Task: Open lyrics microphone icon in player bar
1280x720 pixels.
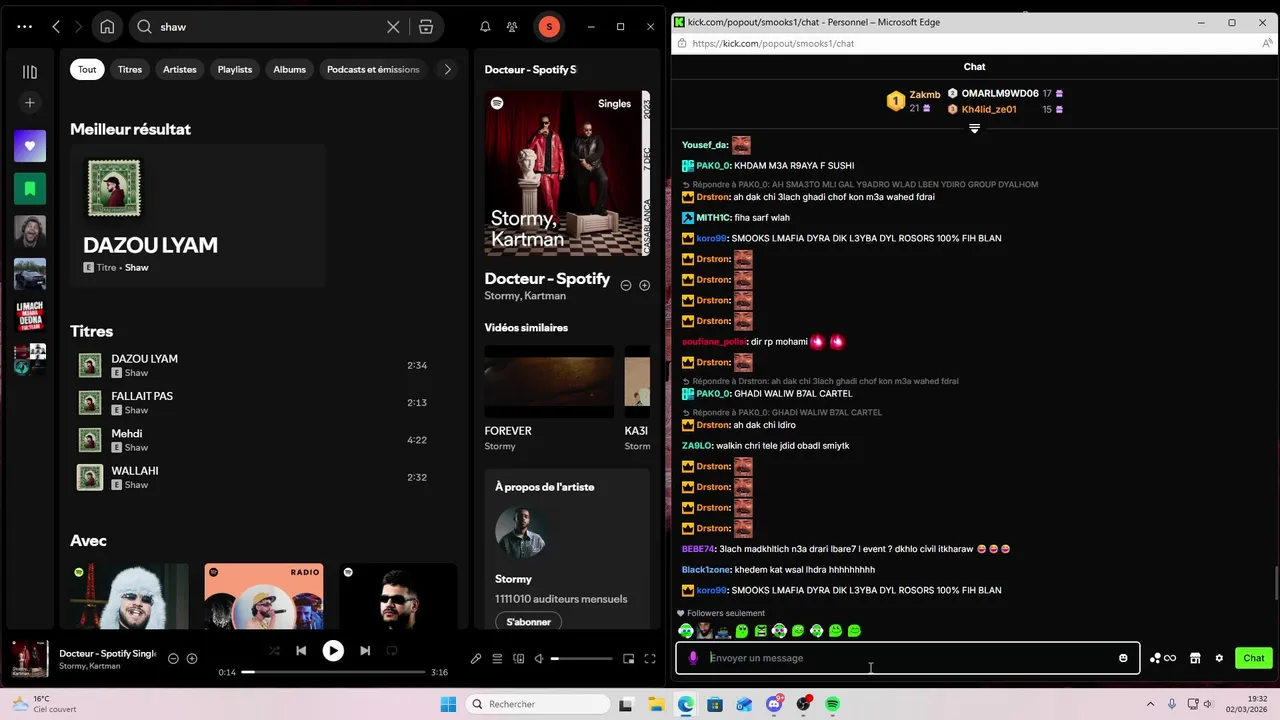Action: tap(476, 659)
